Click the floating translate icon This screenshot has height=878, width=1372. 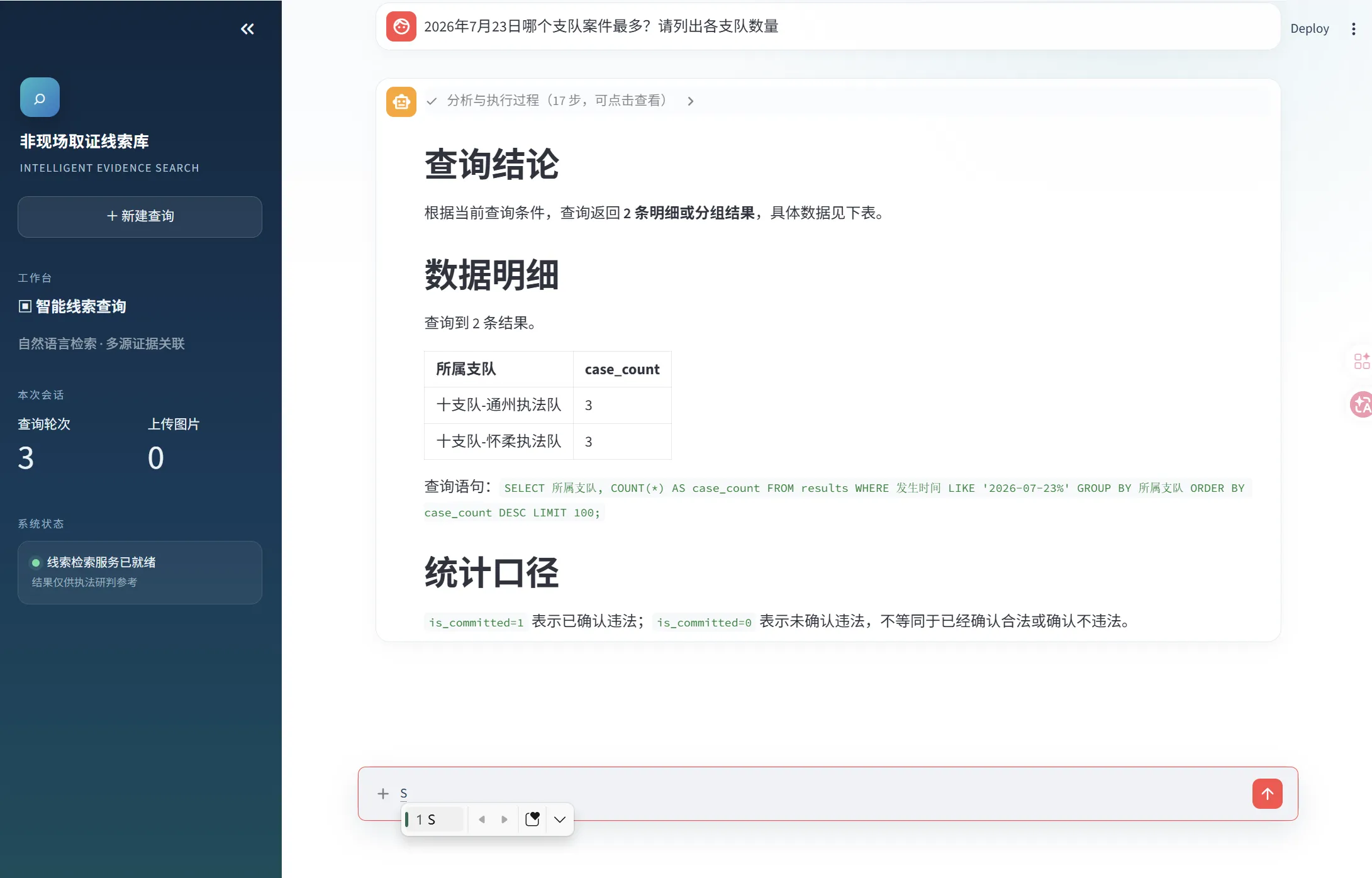point(1361,404)
